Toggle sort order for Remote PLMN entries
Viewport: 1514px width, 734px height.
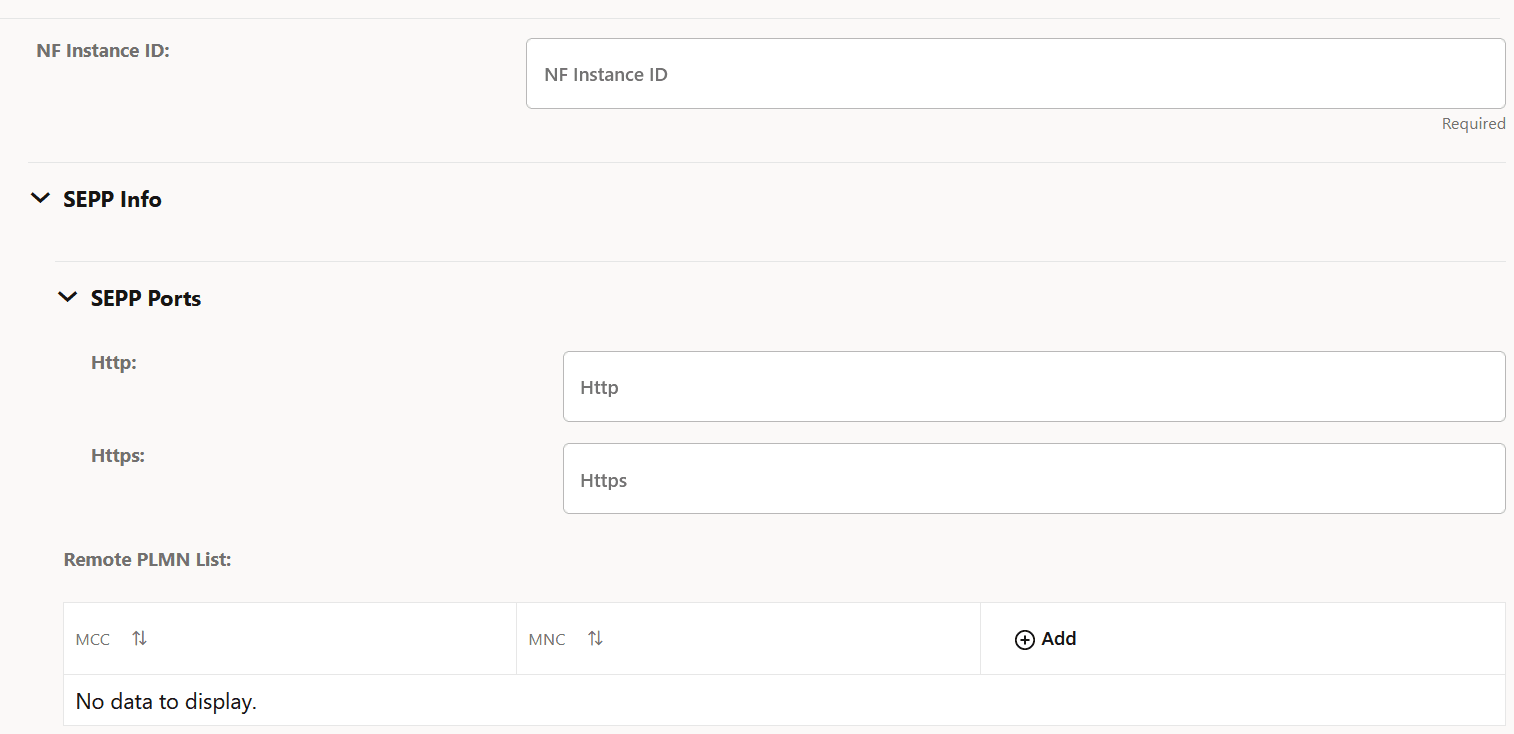[138, 637]
